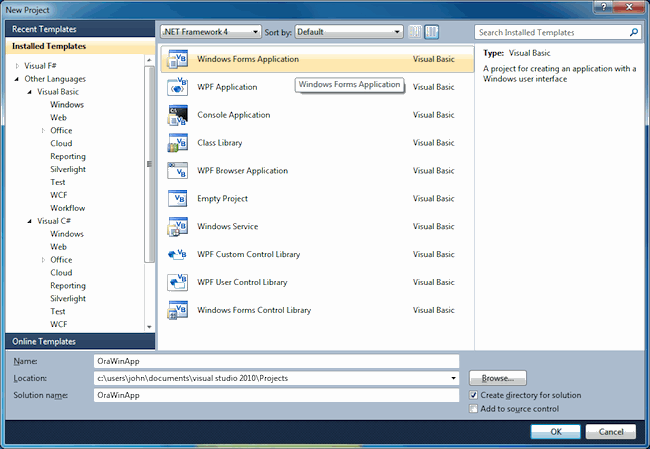Enable Add to source control checkbox
The height and width of the screenshot is (449, 650).
pos(473,409)
